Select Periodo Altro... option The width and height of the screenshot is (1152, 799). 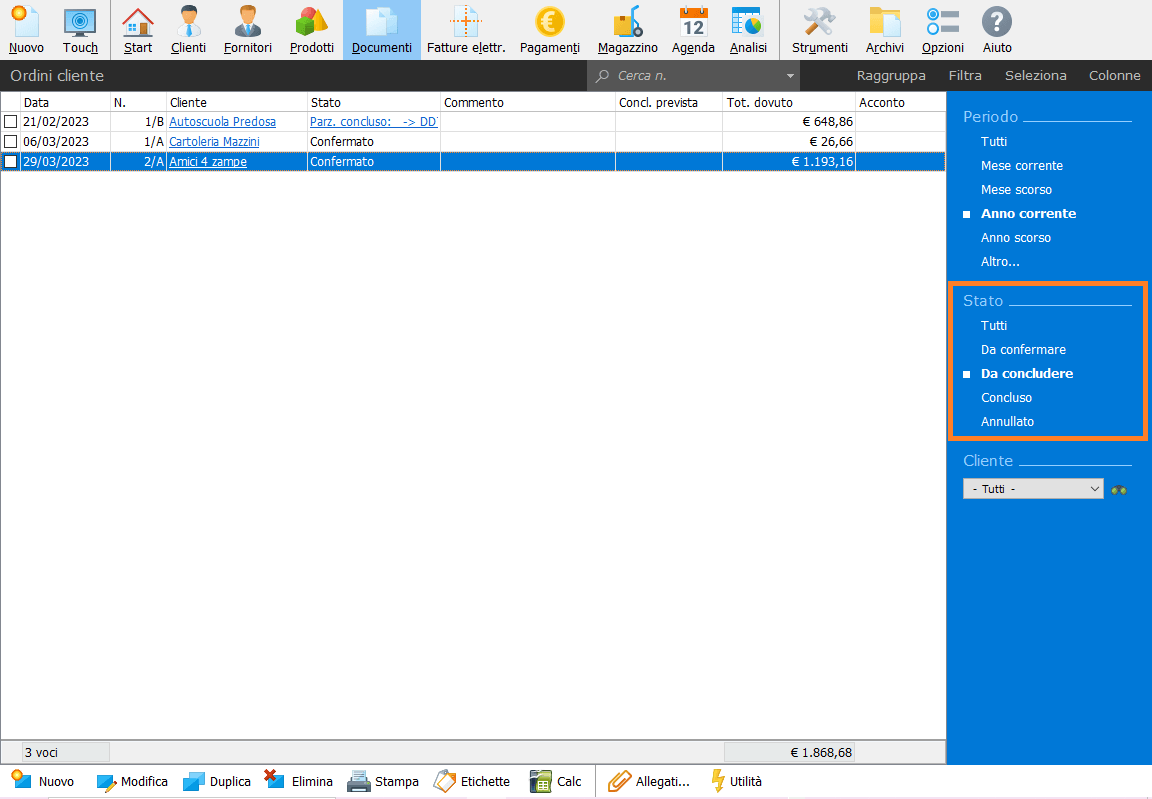coord(1000,261)
